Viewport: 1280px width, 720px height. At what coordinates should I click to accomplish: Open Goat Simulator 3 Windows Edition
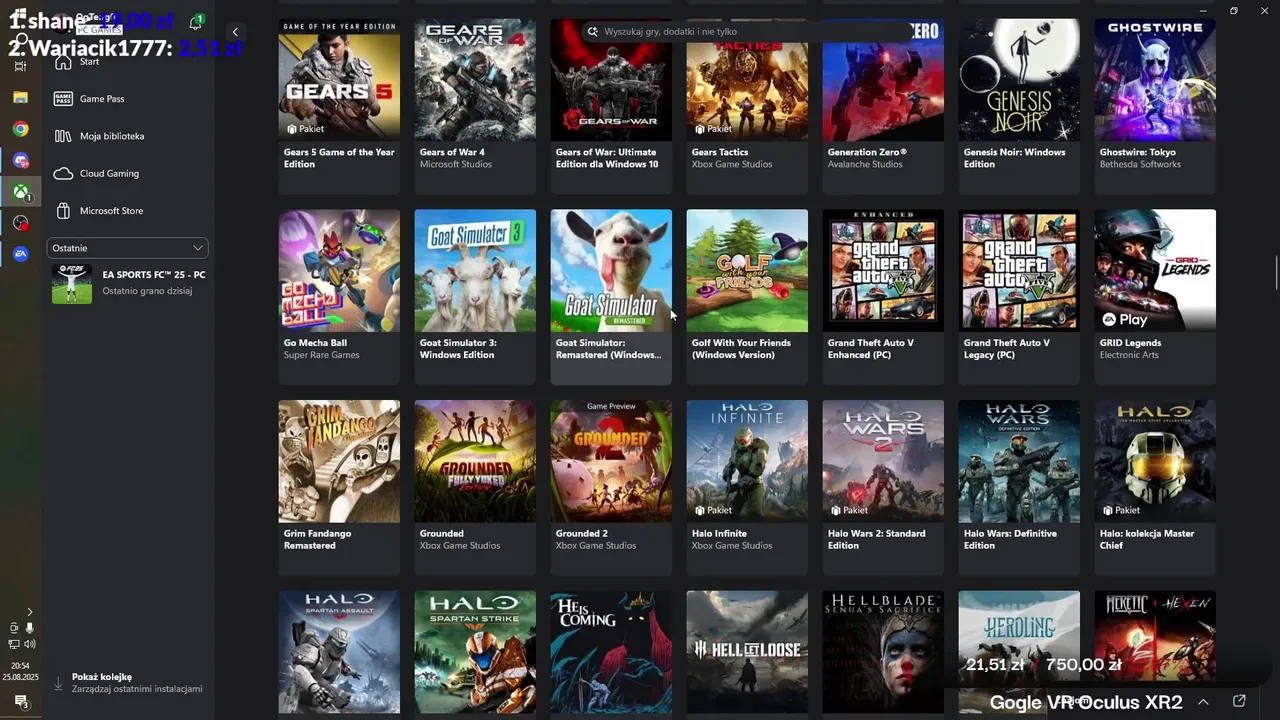click(x=475, y=296)
